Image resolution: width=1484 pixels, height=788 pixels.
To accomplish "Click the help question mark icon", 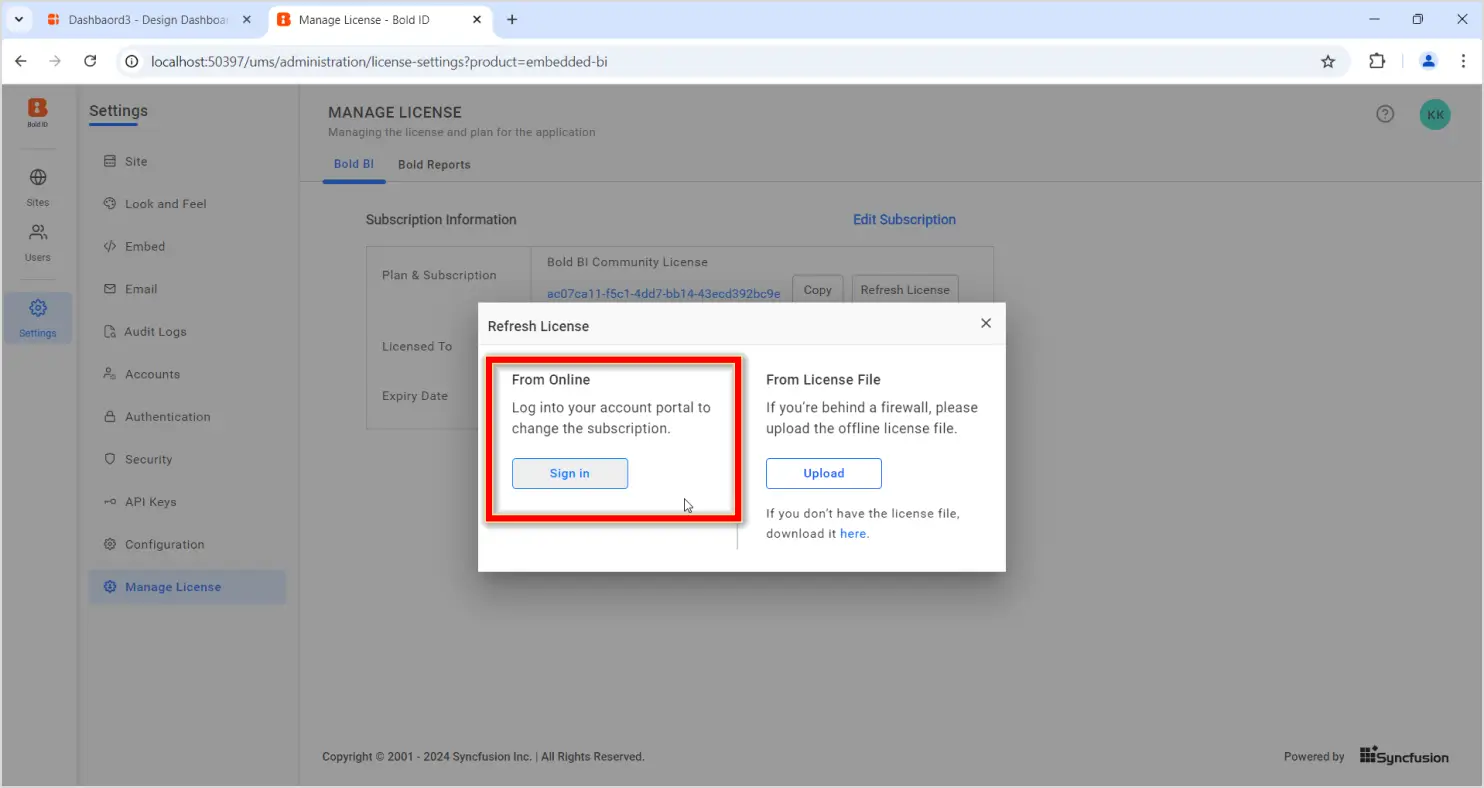I will pos(1385,114).
